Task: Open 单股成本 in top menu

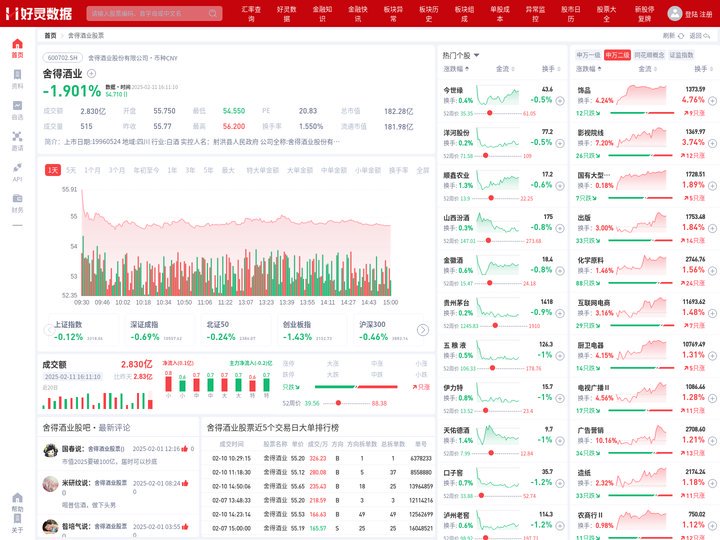Action: coord(500,14)
